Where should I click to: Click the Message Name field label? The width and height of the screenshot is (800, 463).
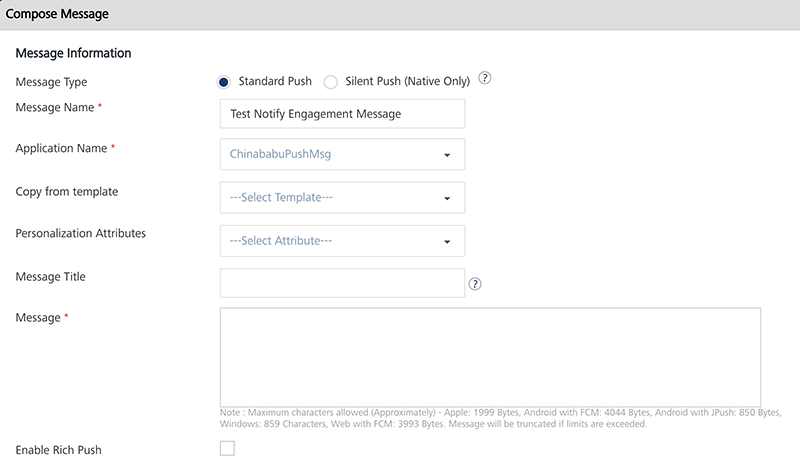tap(57, 106)
